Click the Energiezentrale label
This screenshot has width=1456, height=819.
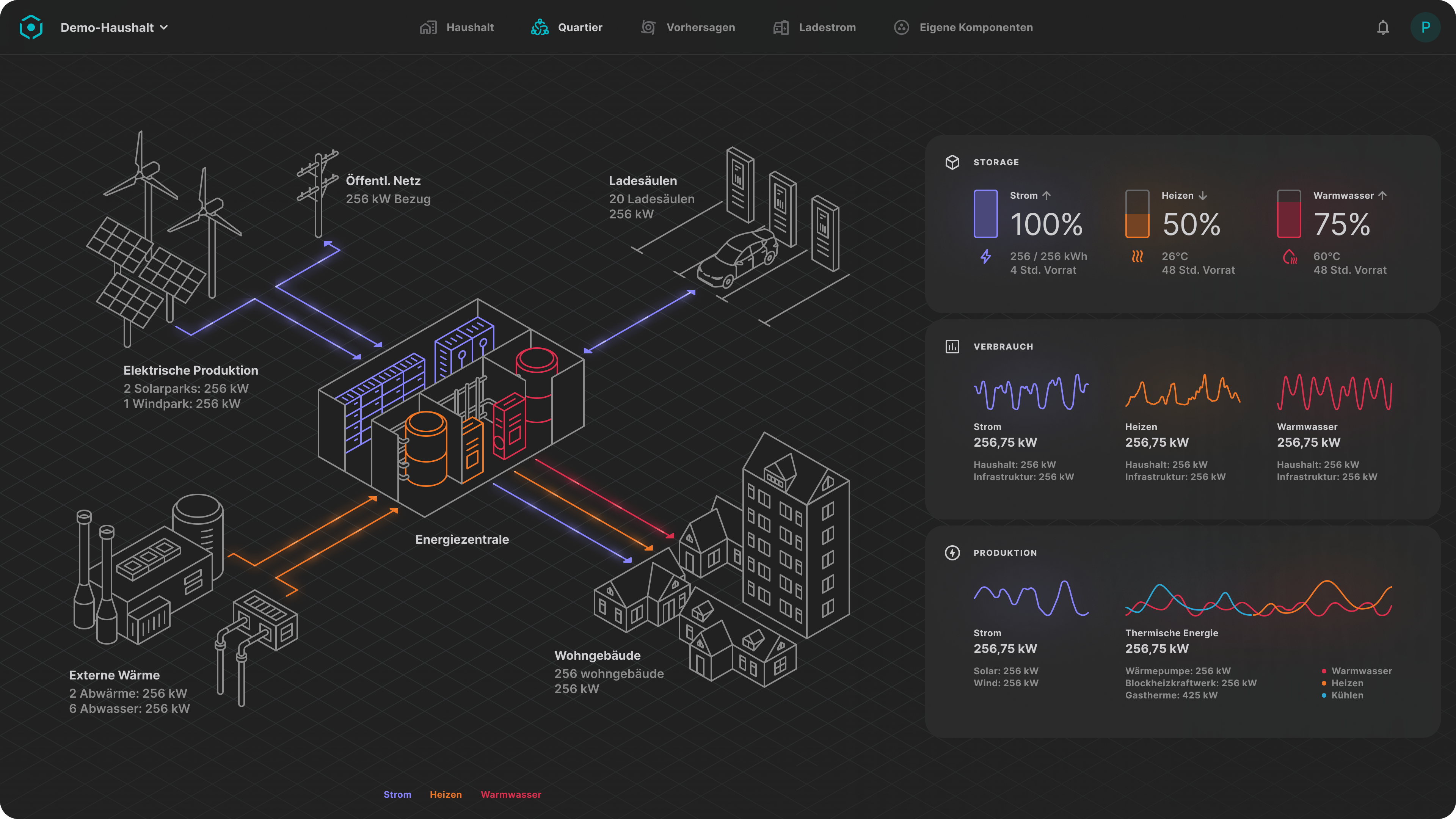(462, 540)
